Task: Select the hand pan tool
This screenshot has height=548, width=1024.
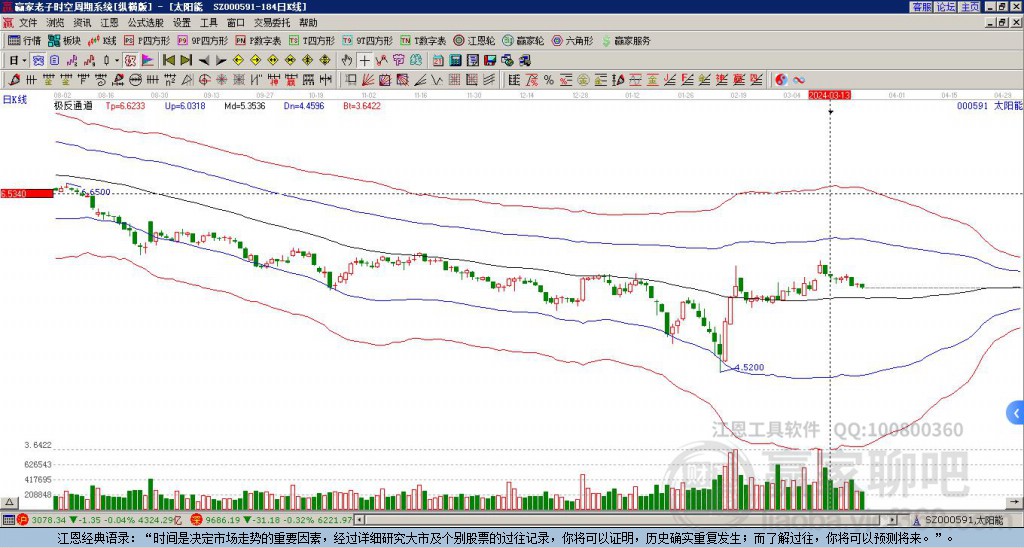Action: pyautogui.click(x=347, y=61)
